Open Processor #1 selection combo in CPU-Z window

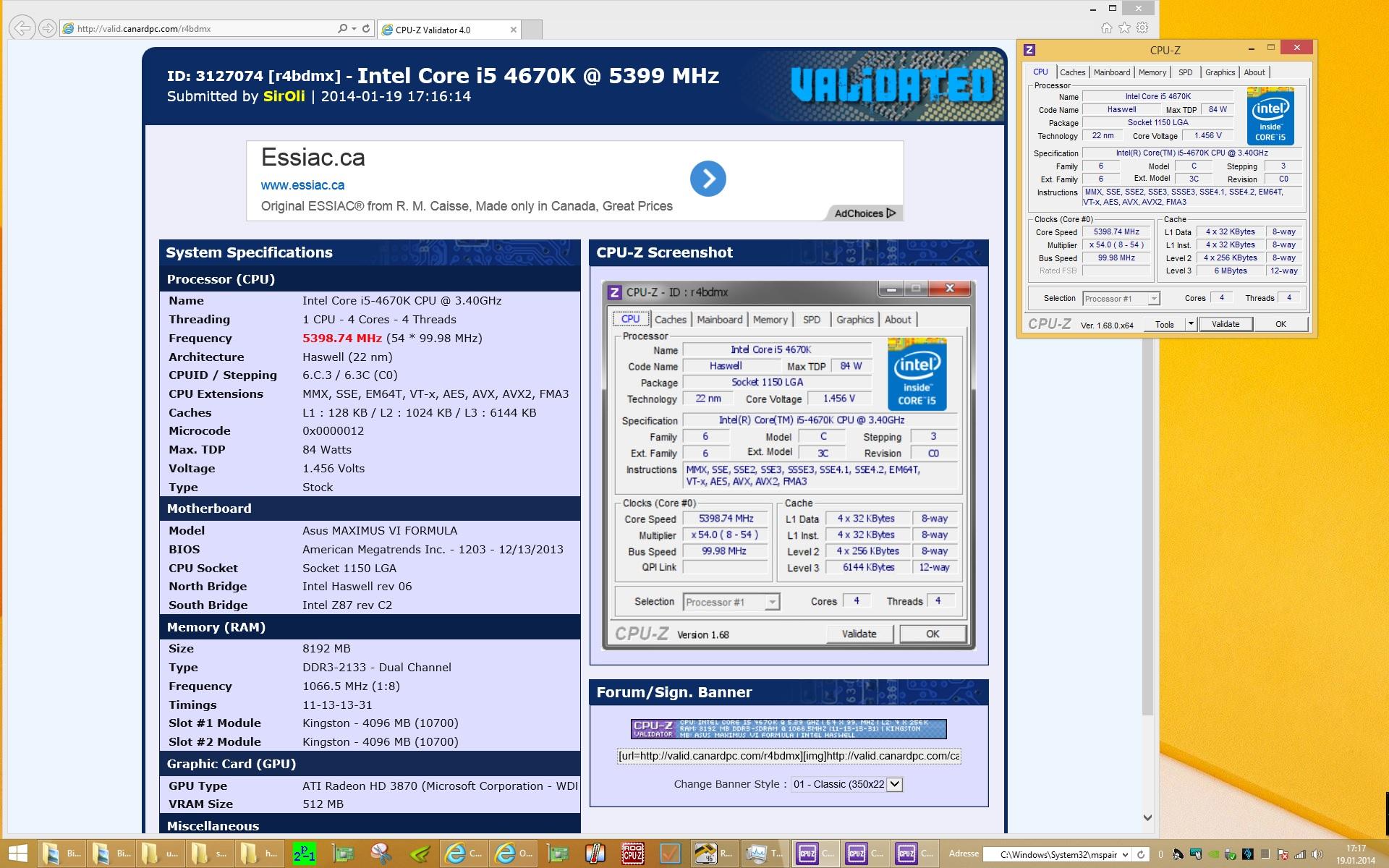(x=1121, y=298)
